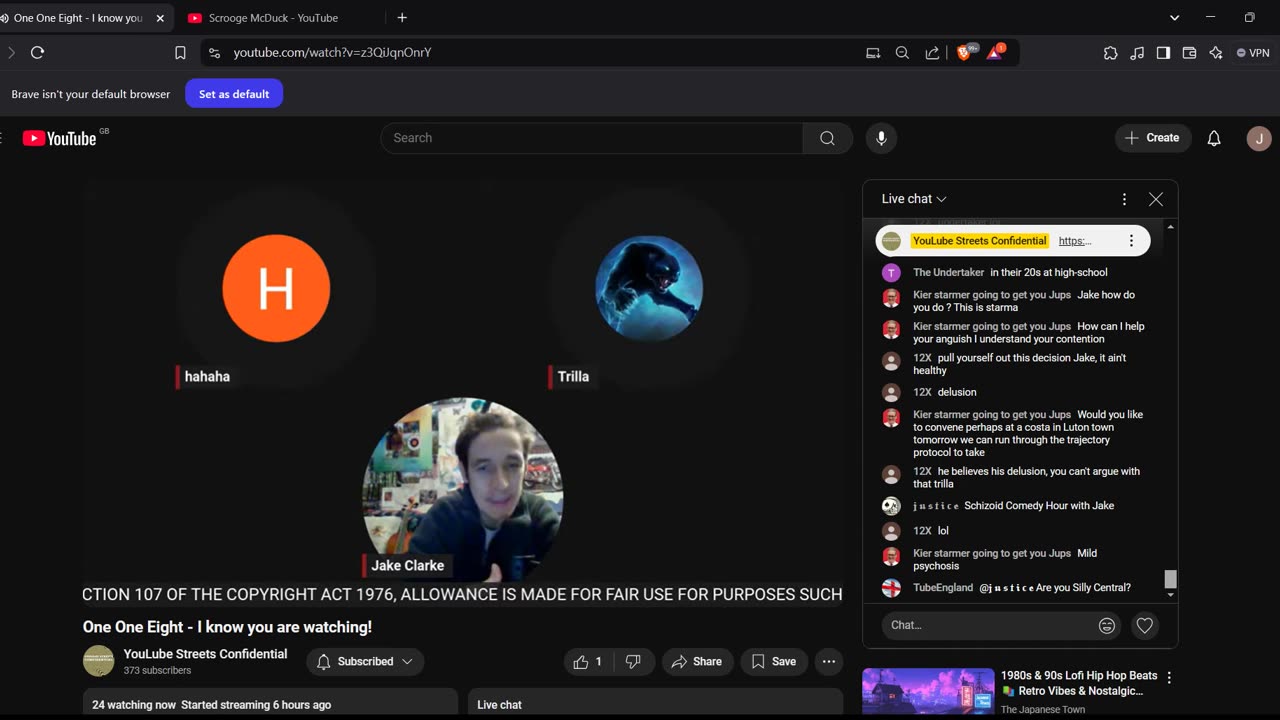This screenshot has width=1280, height=720.
Task: Open YouTube notifications bell
Action: point(1214,138)
